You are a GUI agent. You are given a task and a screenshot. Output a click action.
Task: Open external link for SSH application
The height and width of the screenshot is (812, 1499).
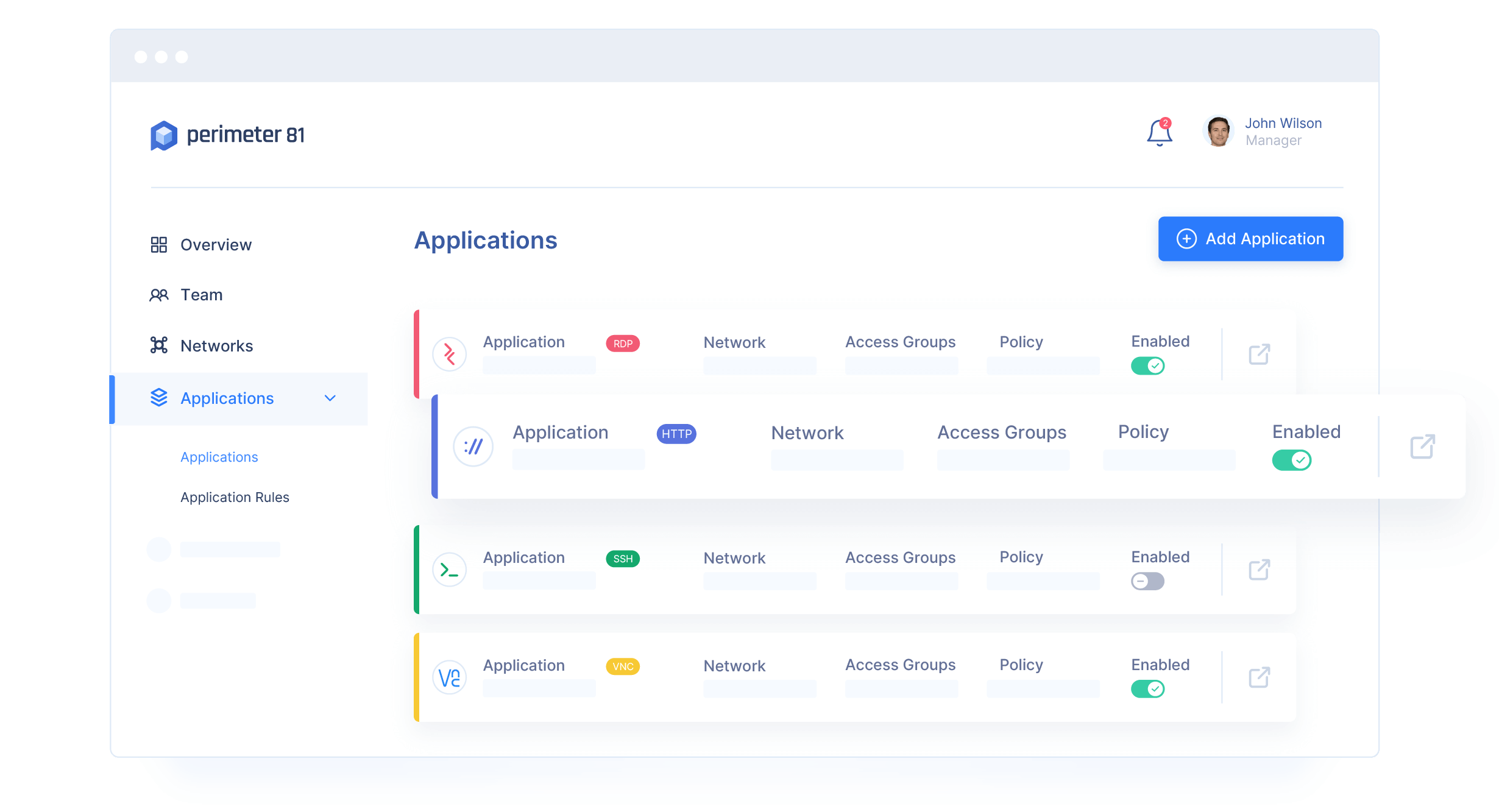[1259, 570]
